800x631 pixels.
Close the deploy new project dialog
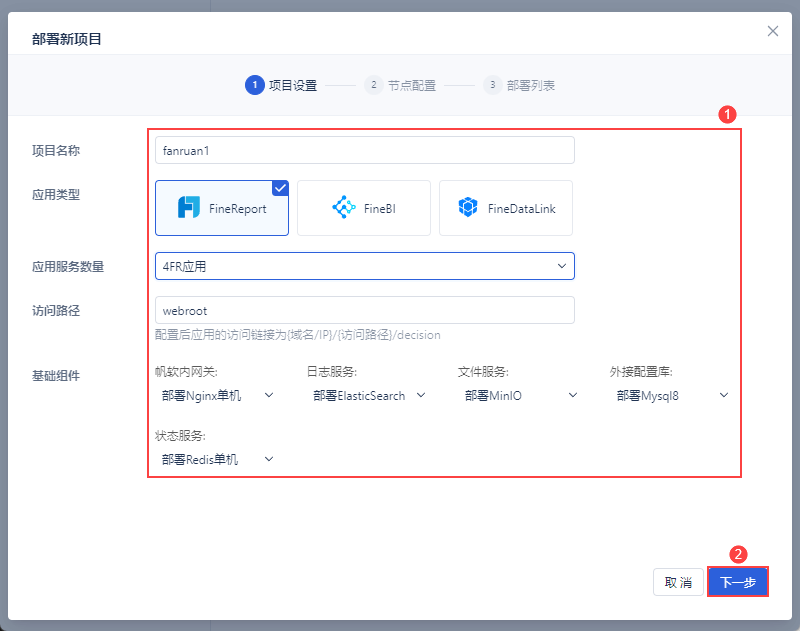pos(772,31)
